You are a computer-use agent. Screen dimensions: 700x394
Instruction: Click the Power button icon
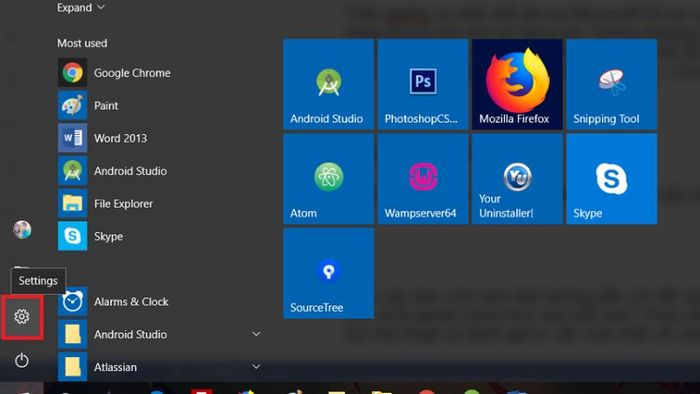tap(21, 360)
